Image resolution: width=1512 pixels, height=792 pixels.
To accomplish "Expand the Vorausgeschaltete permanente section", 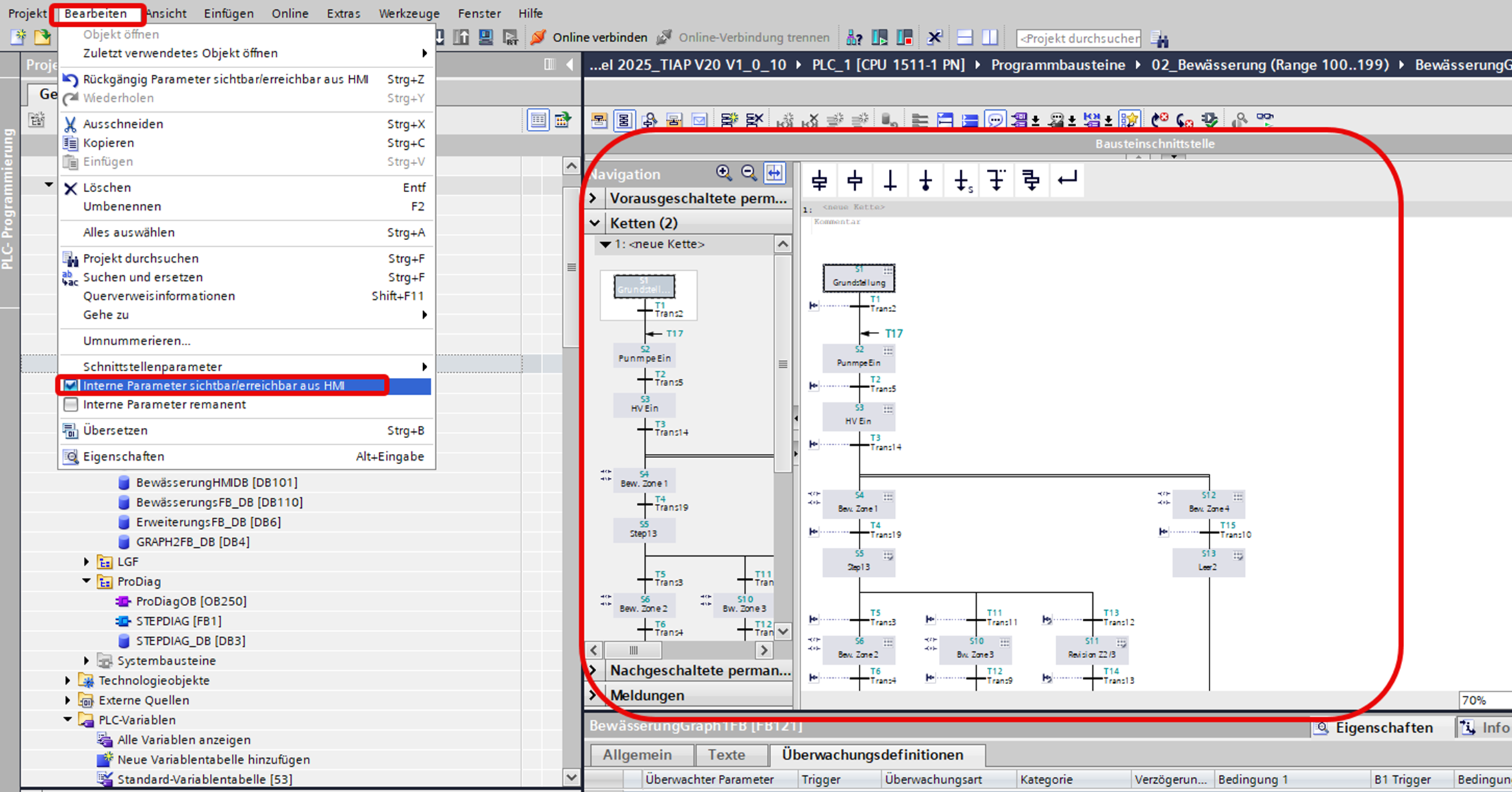I will pyautogui.click(x=593, y=199).
